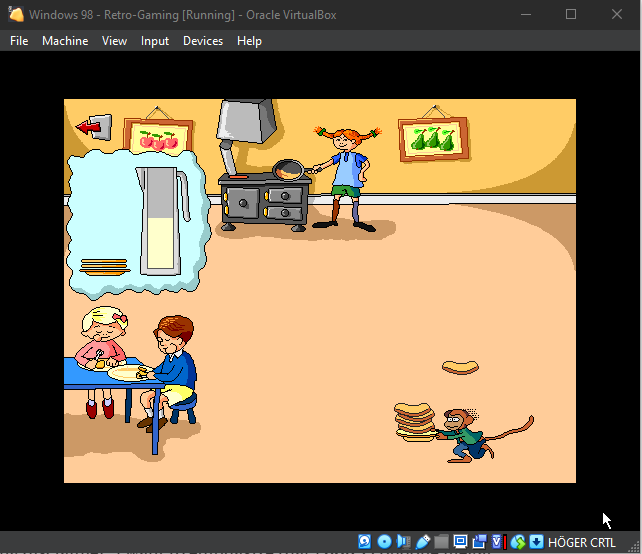Click the batter jug in the thought bubble
642x554 pixels.
(162, 220)
